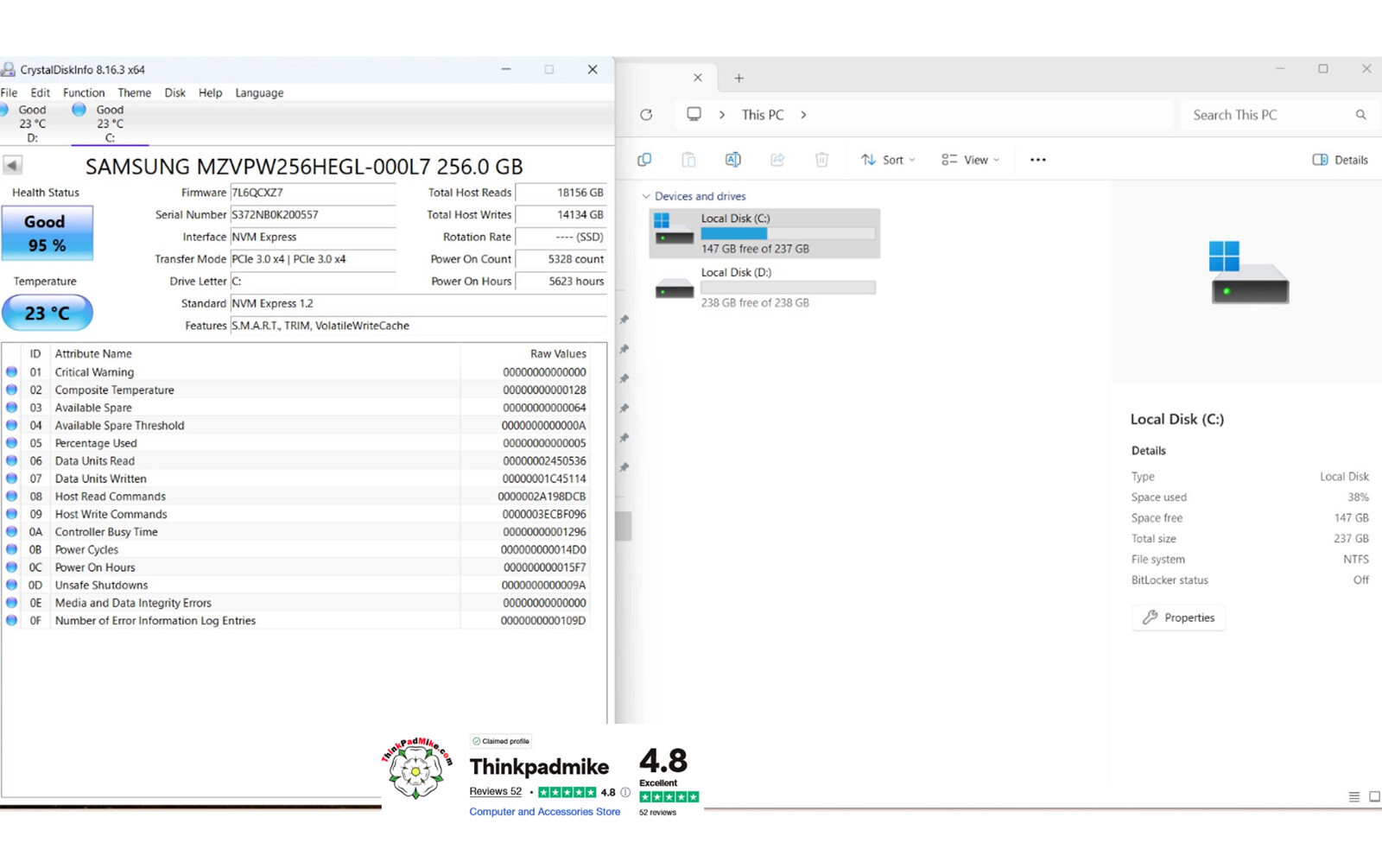
Task: Click Local Disk (C:) usage bar
Action: click(788, 233)
